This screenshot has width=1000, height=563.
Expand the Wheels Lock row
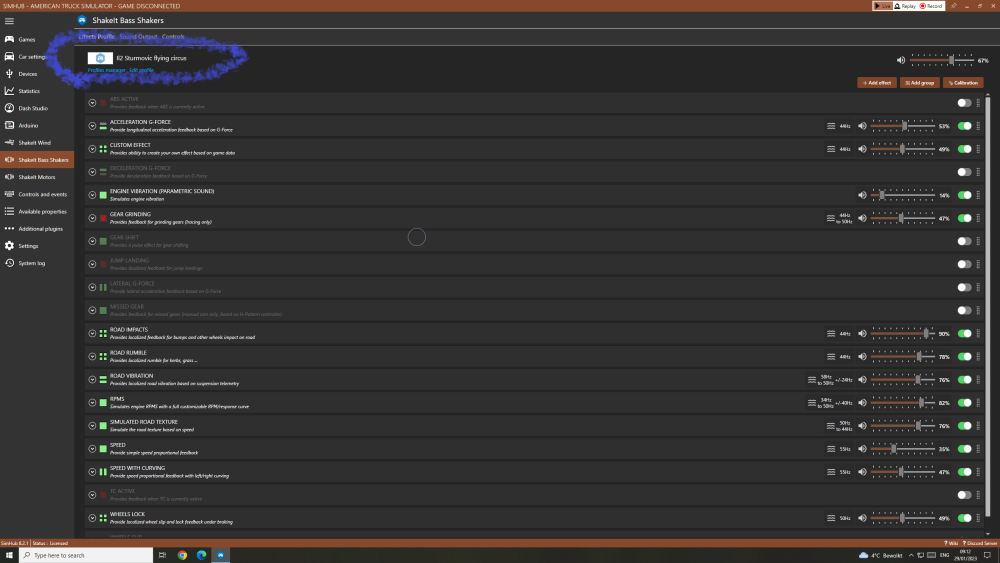tap(92, 518)
